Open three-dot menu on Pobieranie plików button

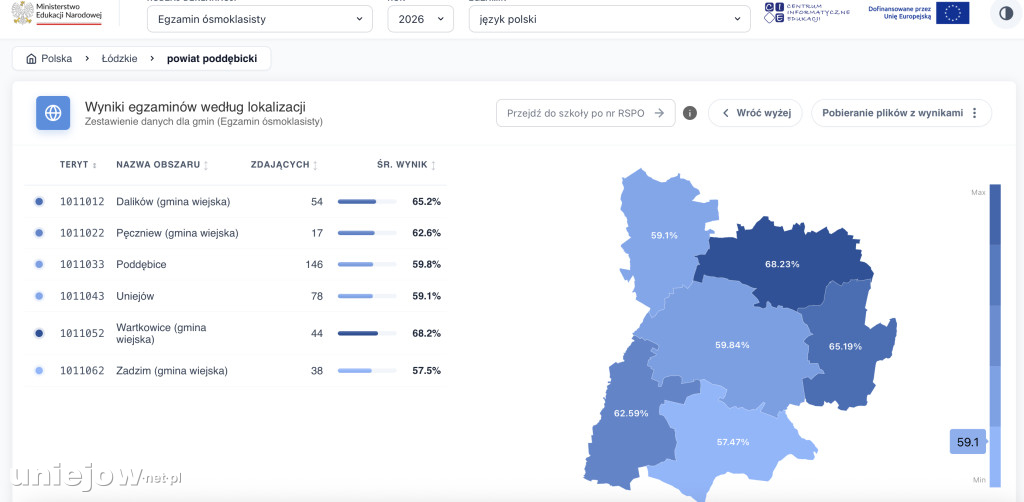[x=974, y=113]
